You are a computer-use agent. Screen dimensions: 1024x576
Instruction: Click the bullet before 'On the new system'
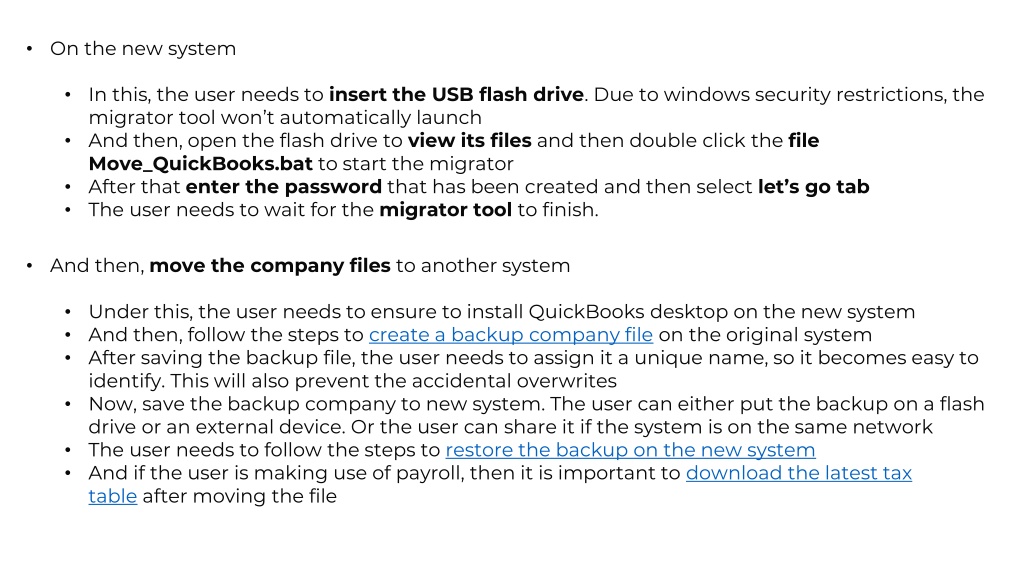(29, 49)
